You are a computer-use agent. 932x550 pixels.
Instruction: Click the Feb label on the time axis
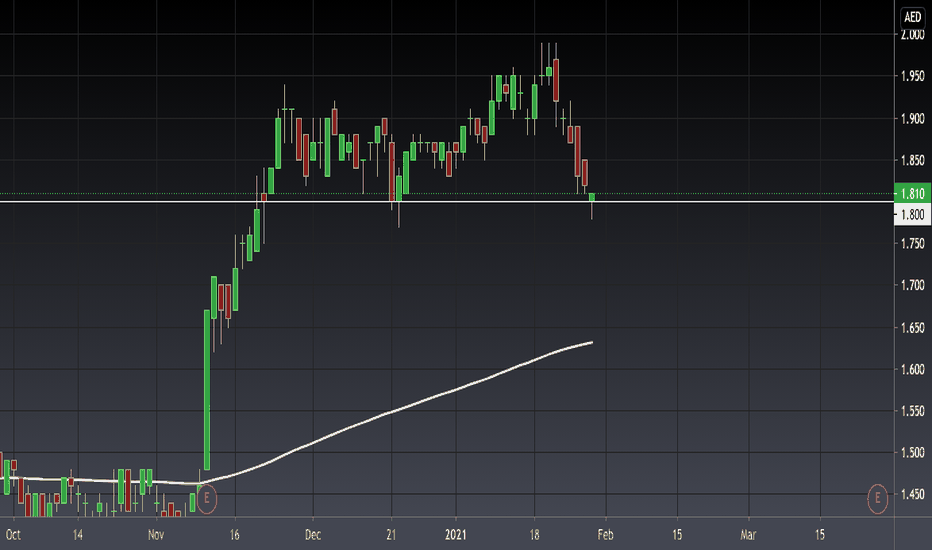(x=605, y=535)
